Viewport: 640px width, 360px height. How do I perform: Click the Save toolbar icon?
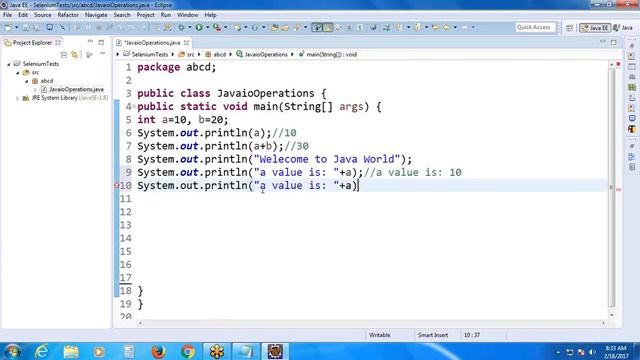[x=26, y=27]
